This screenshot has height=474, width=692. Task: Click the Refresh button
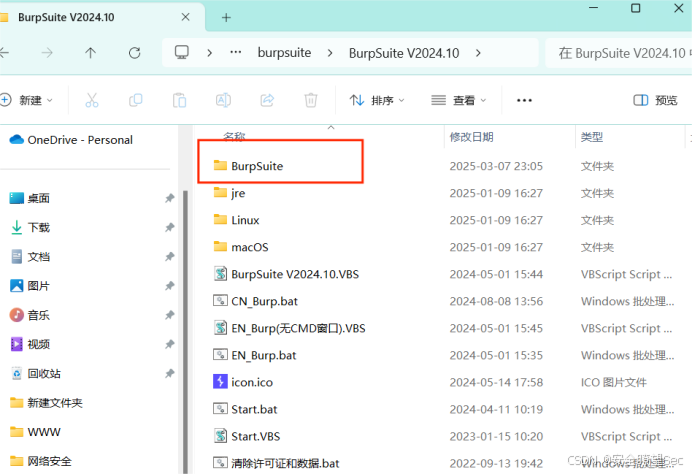135,53
